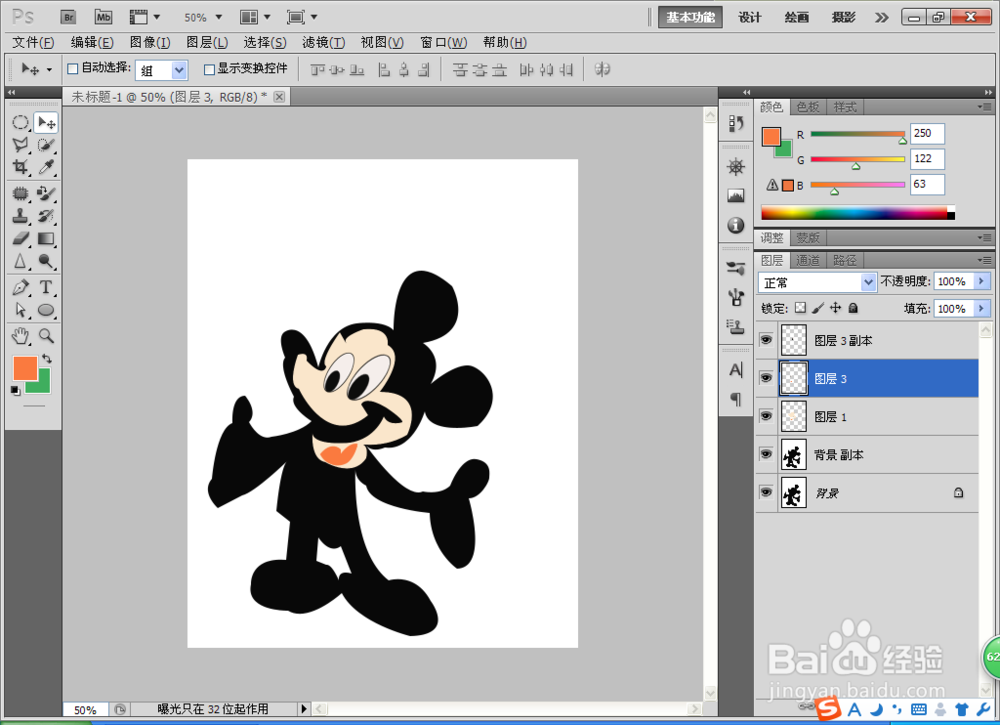This screenshot has width=1000, height=725.
Task: Expand the 不透明度 opacity slider arrow
Action: (981, 283)
